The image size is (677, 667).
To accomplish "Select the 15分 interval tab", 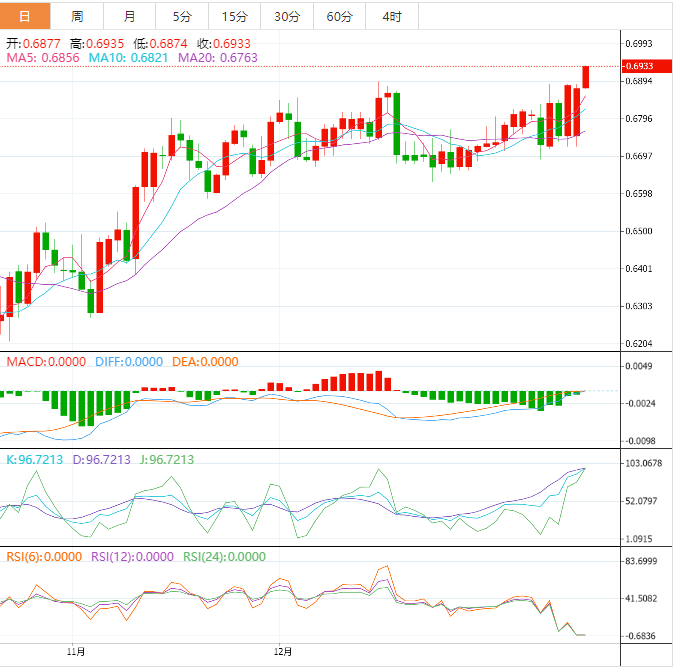I will [x=234, y=16].
